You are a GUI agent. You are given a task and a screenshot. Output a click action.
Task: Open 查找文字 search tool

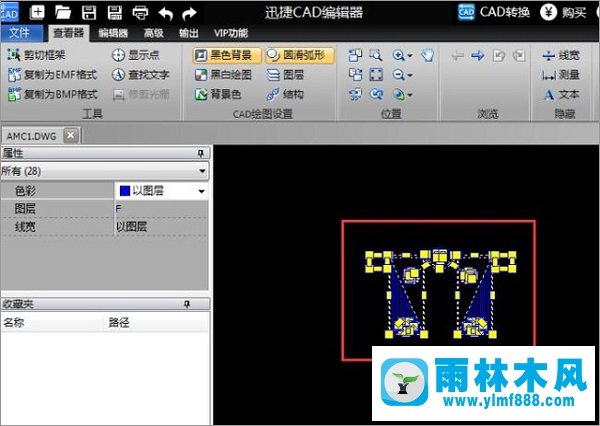[140, 75]
